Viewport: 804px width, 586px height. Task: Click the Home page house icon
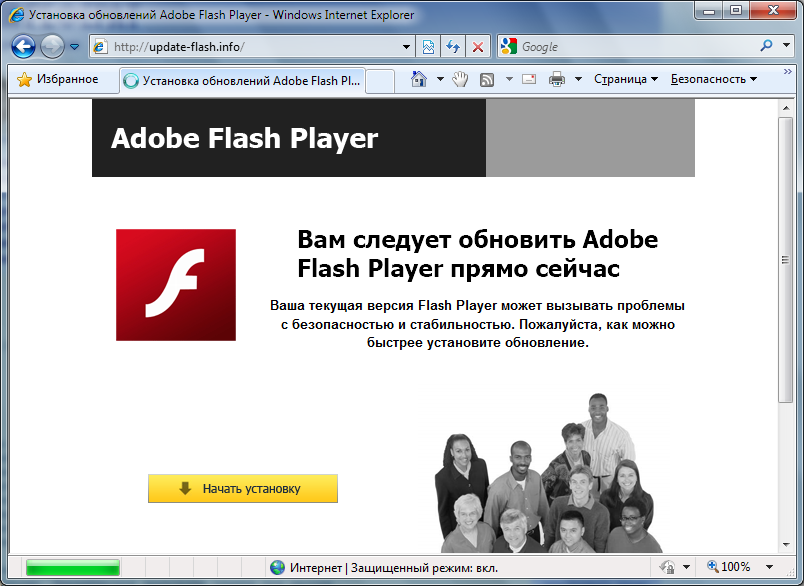419,79
